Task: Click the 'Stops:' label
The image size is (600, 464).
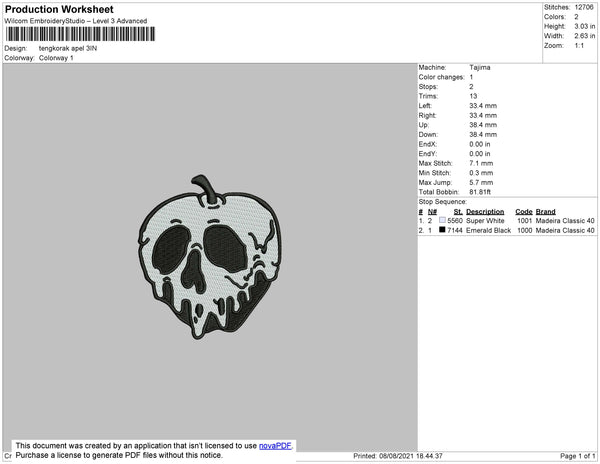Action: point(428,86)
